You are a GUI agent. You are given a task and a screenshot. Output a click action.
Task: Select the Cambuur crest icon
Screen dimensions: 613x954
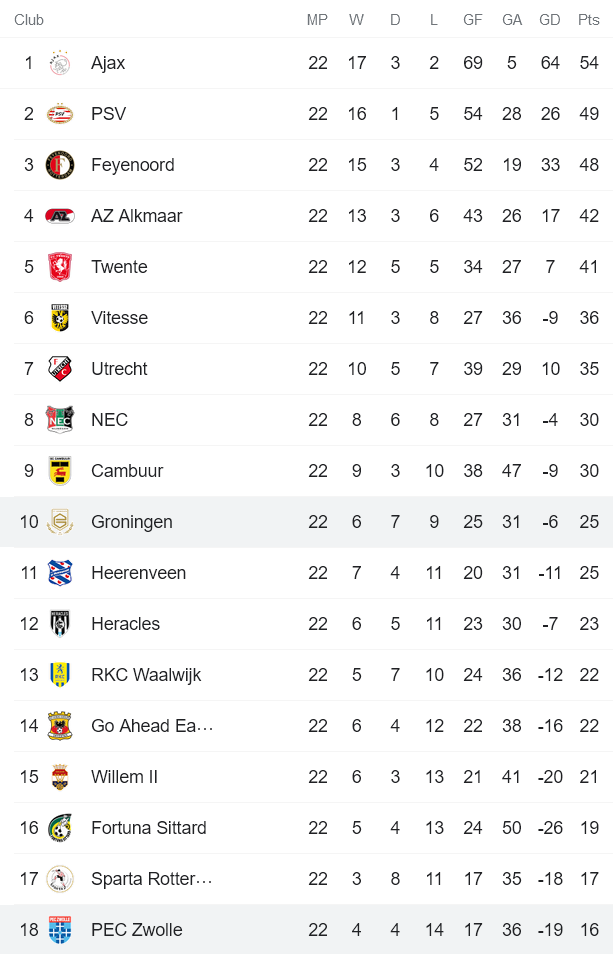(x=60, y=471)
